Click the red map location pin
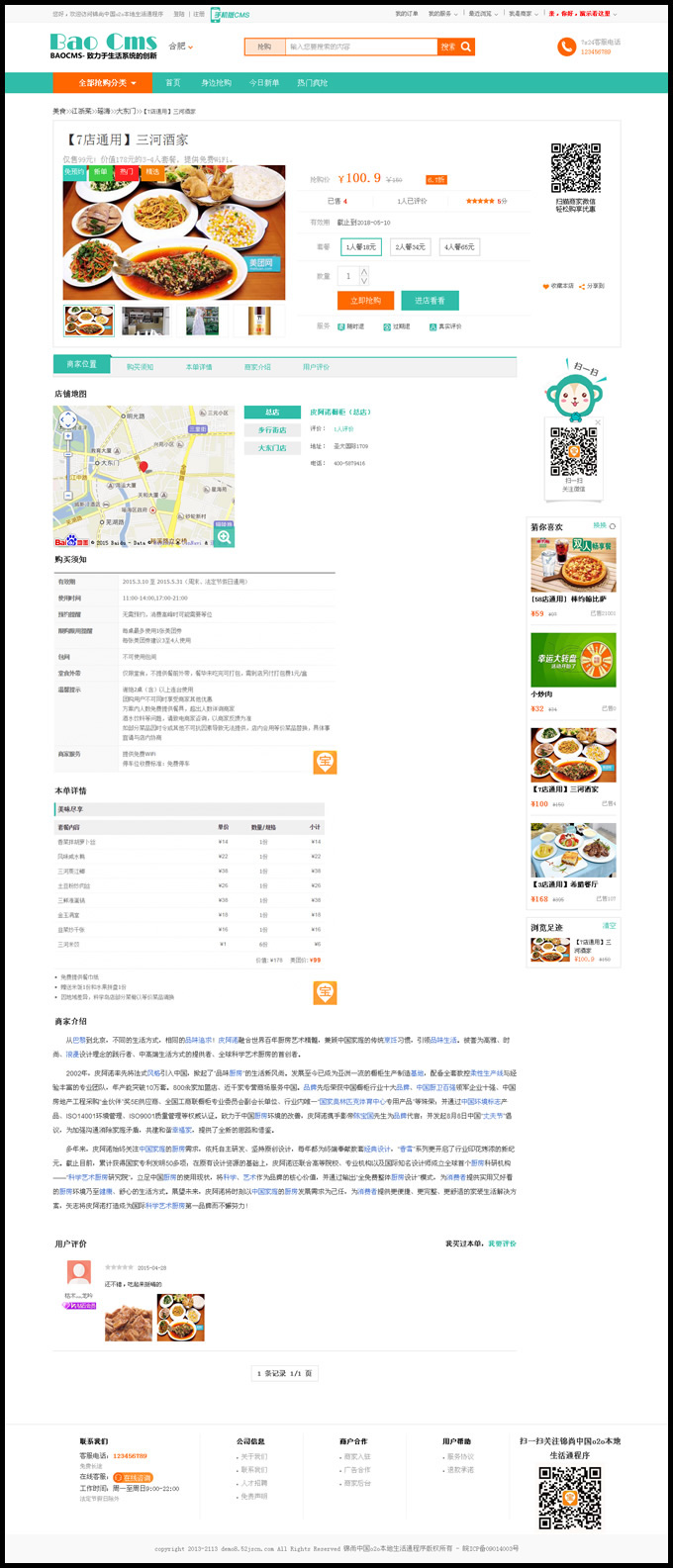Screen dimensions: 673x1568 (143, 467)
